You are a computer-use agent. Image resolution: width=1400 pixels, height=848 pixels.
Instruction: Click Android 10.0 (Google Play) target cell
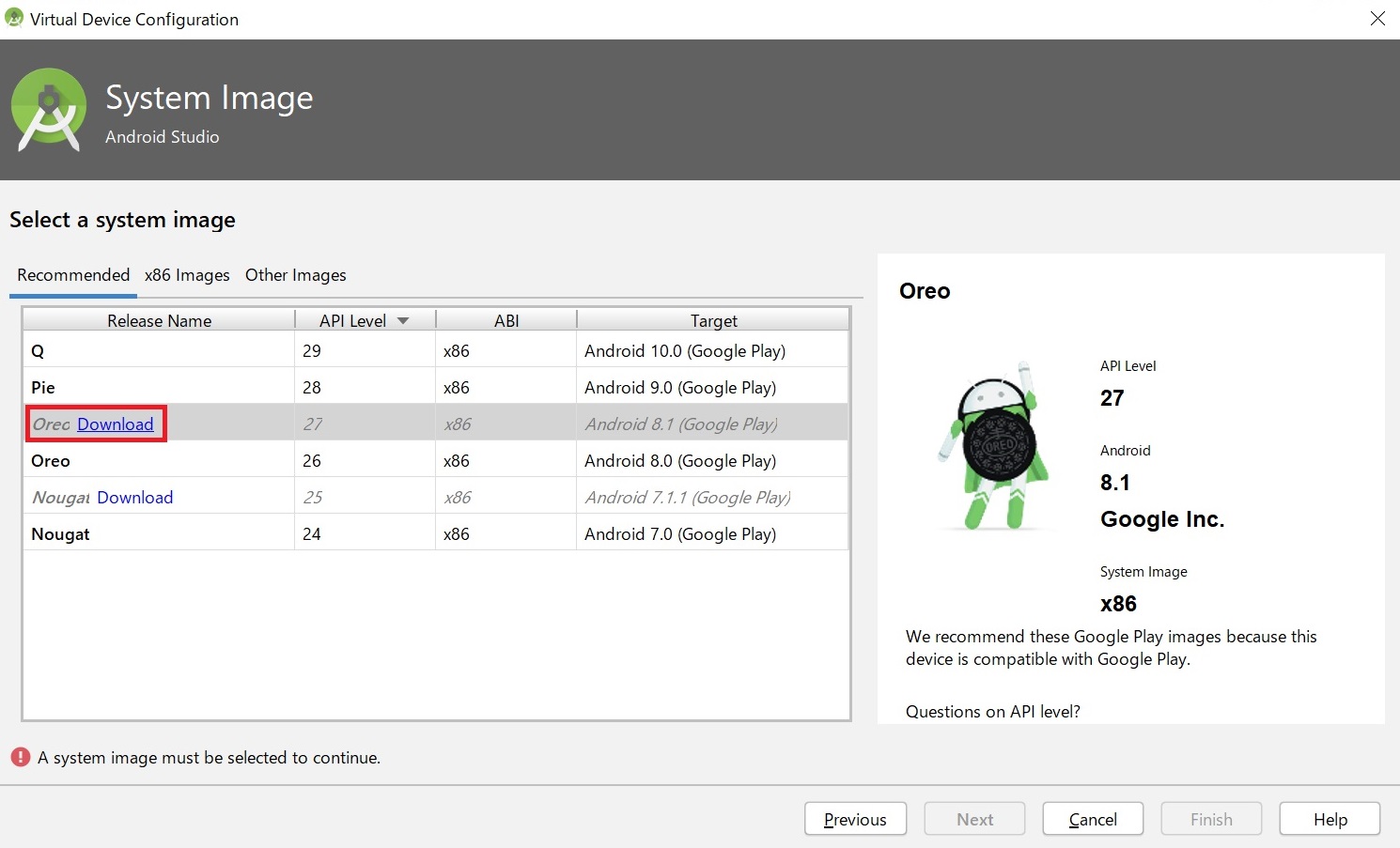click(713, 350)
